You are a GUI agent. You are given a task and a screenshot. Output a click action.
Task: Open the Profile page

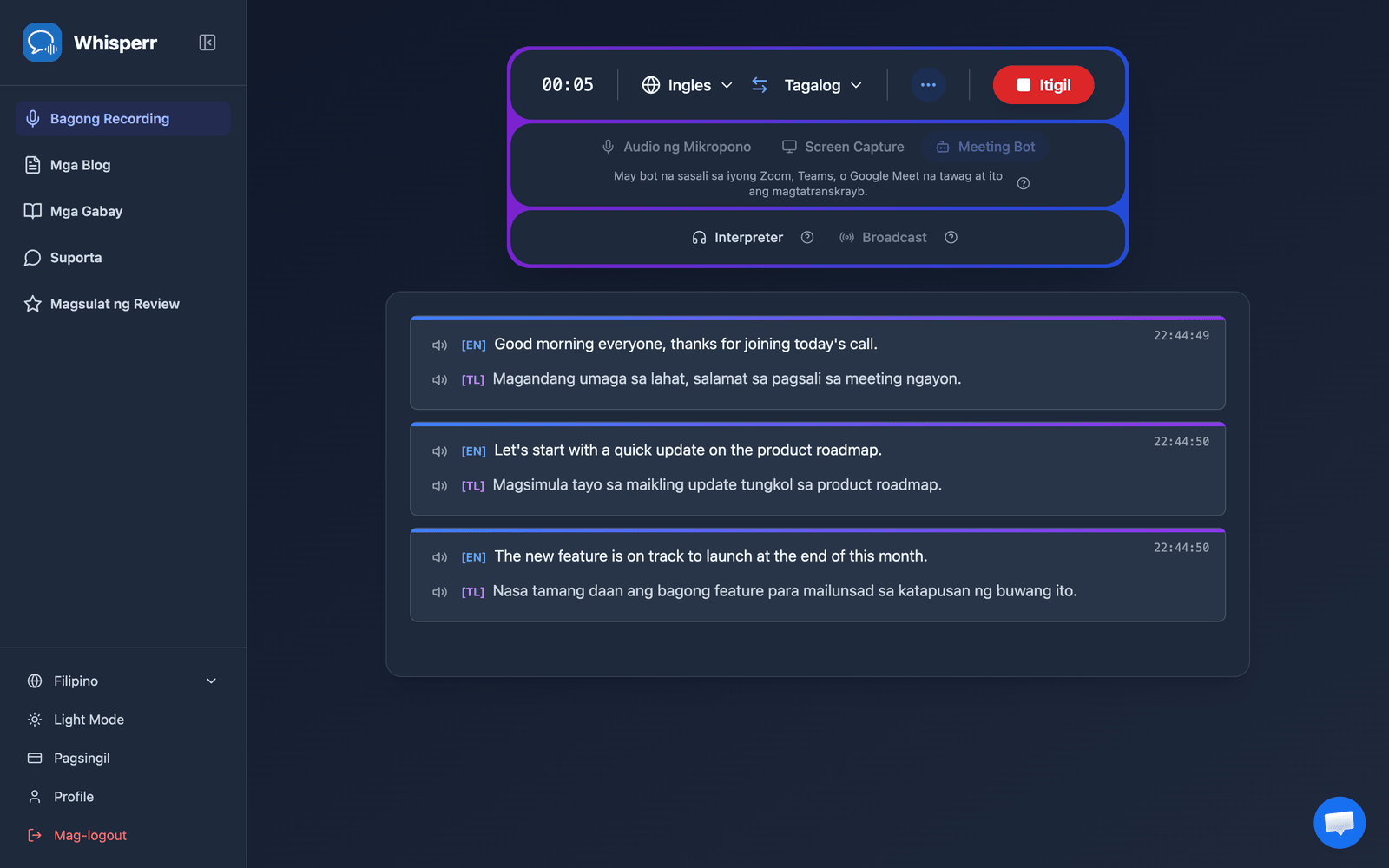[x=122, y=797]
